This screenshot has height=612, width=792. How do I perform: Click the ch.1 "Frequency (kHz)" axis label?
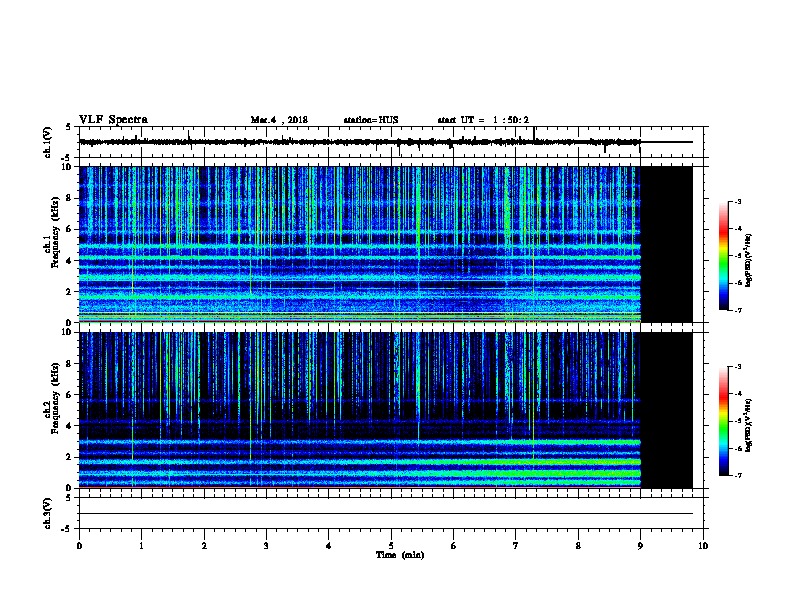pos(55,232)
